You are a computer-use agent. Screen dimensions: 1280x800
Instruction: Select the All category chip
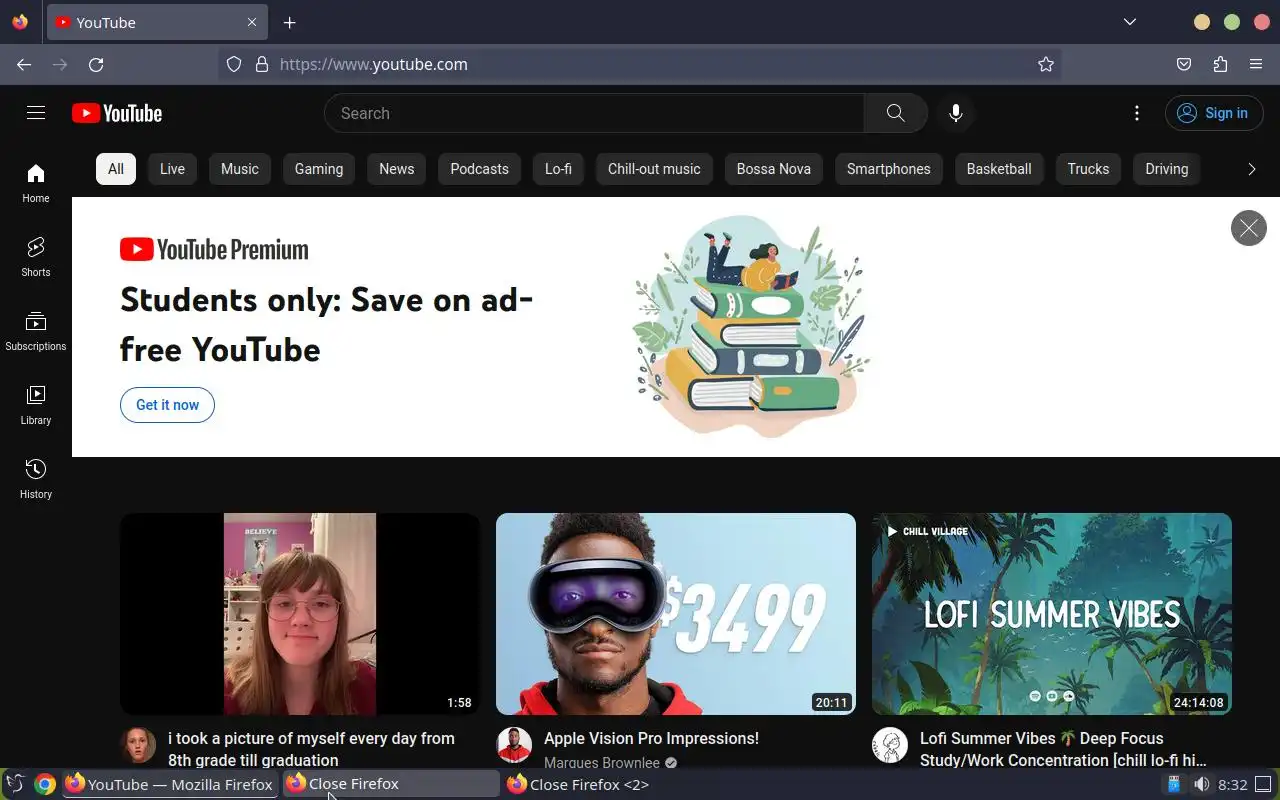(x=116, y=169)
